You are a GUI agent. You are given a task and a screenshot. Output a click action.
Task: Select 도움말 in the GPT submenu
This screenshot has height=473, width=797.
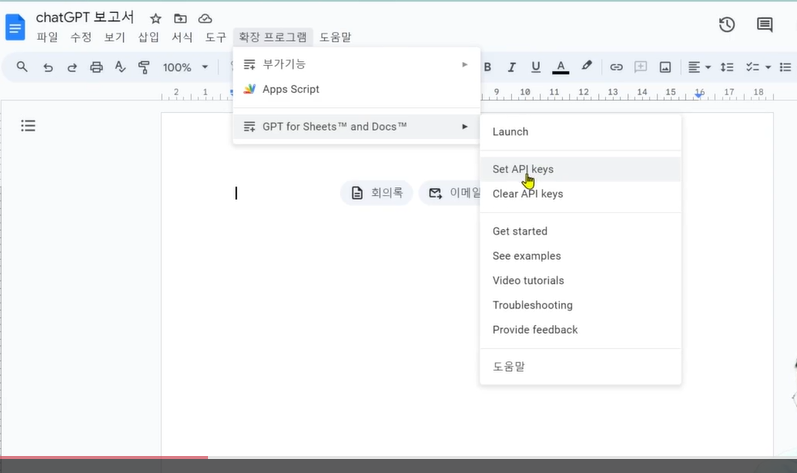click(580, 366)
